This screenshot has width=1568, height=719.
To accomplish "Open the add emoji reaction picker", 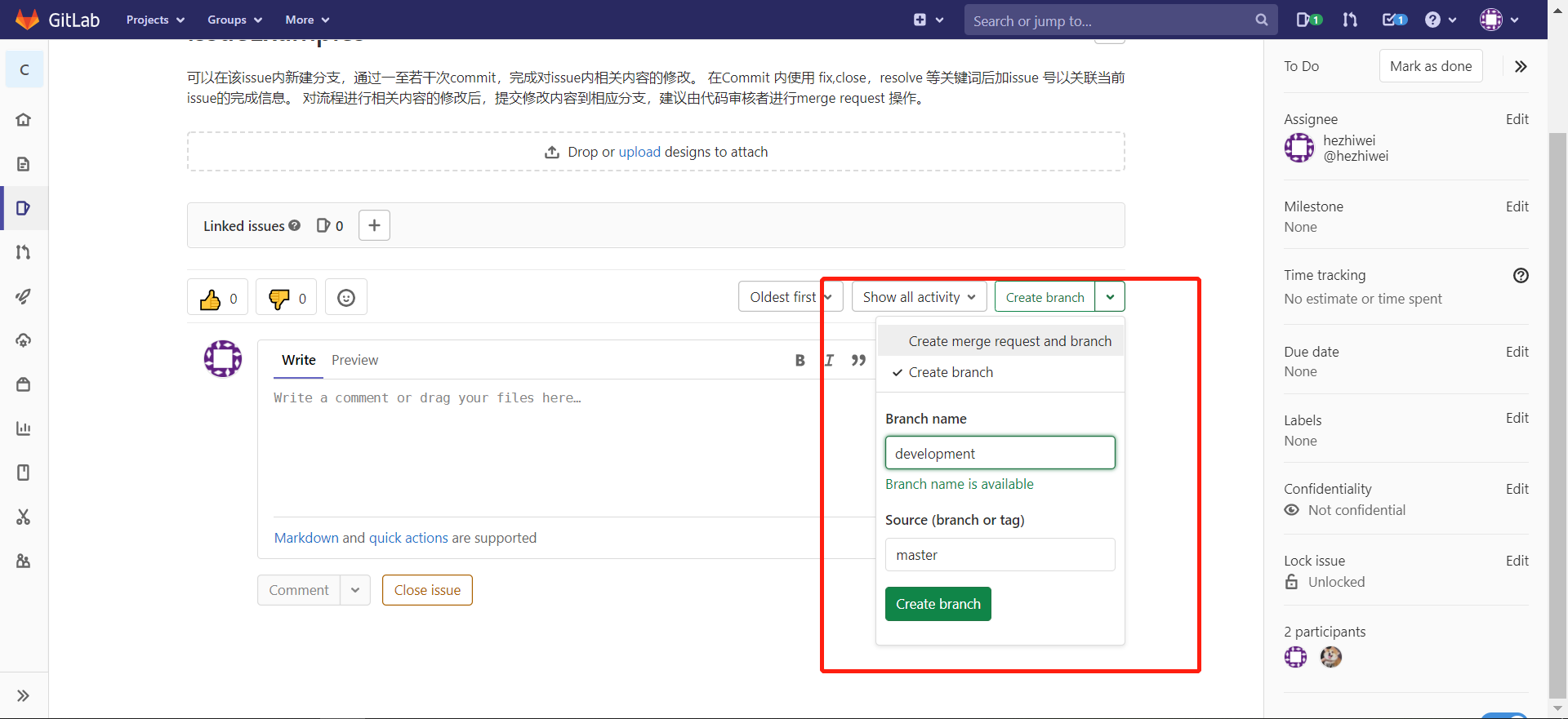I will click(x=346, y=298).
